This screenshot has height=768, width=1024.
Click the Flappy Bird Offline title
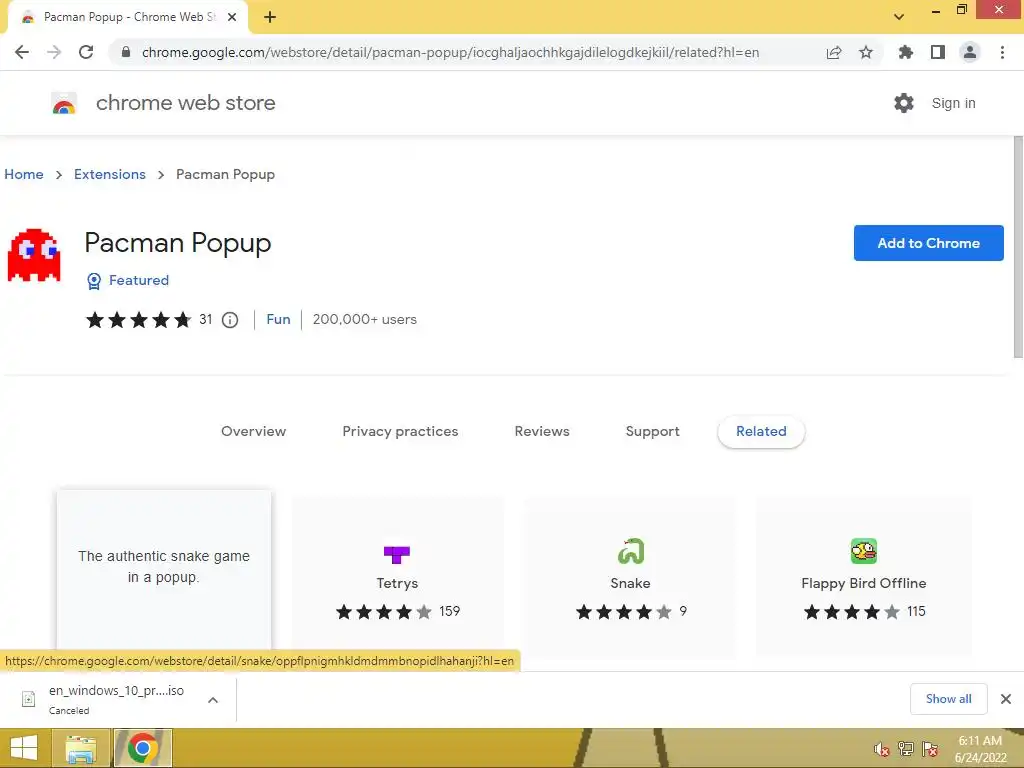tap(863, 583)
